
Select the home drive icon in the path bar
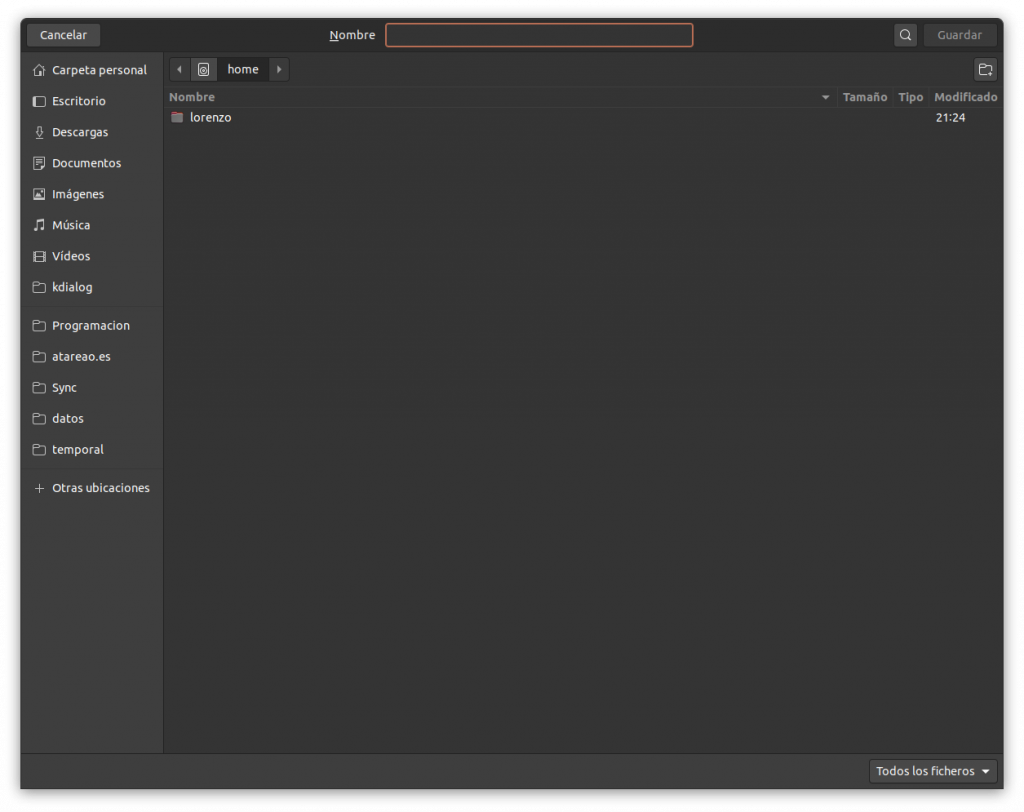click(204, 69)
